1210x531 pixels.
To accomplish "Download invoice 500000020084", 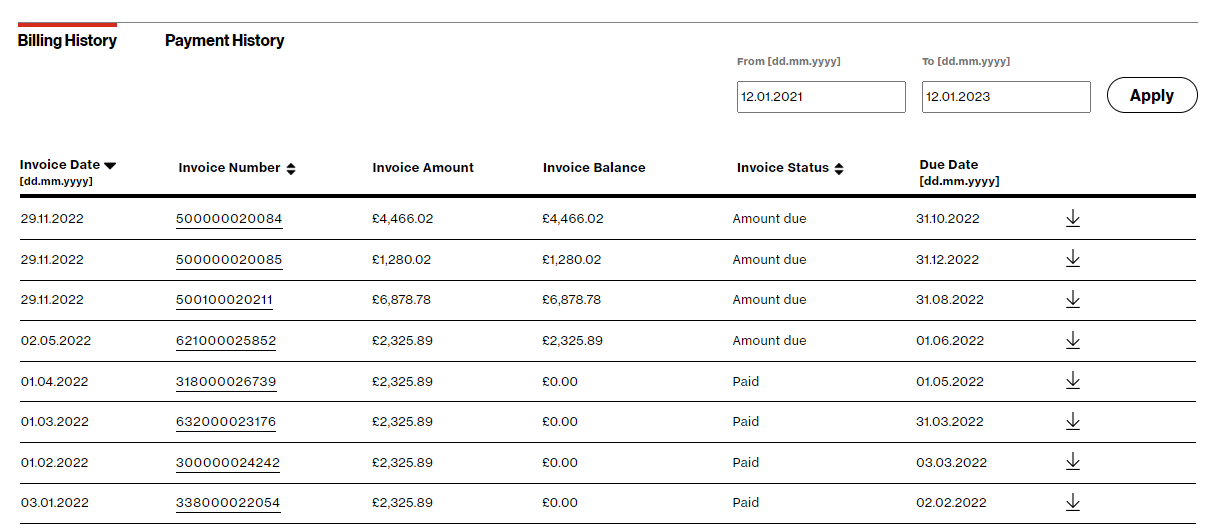I will click(1073, 219).
